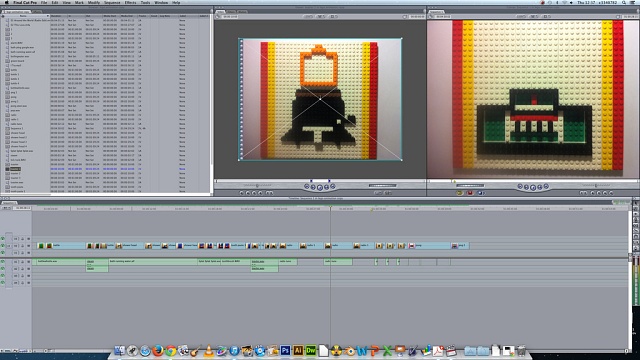Click the Canvas jog wheel control
Viewport: 640px width, 360px height.
pyautogui.click(x=470, y=185)
